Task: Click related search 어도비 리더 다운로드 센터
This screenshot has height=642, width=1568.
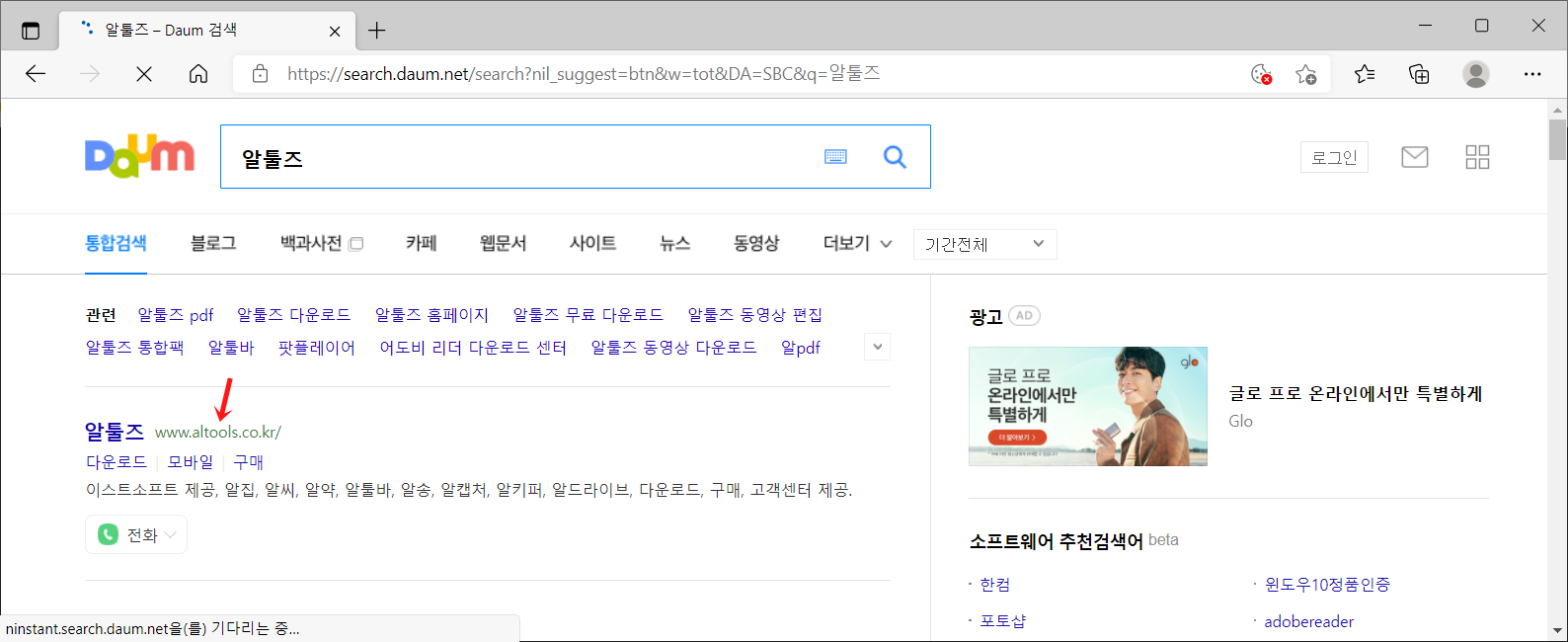Action: coord(473,347)
